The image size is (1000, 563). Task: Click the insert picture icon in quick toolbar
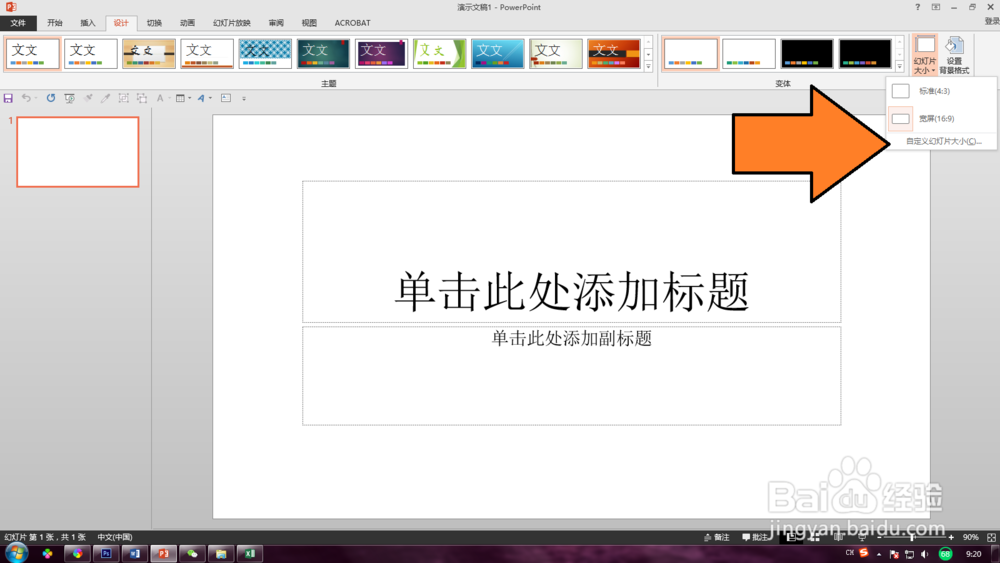pos(226,98)
